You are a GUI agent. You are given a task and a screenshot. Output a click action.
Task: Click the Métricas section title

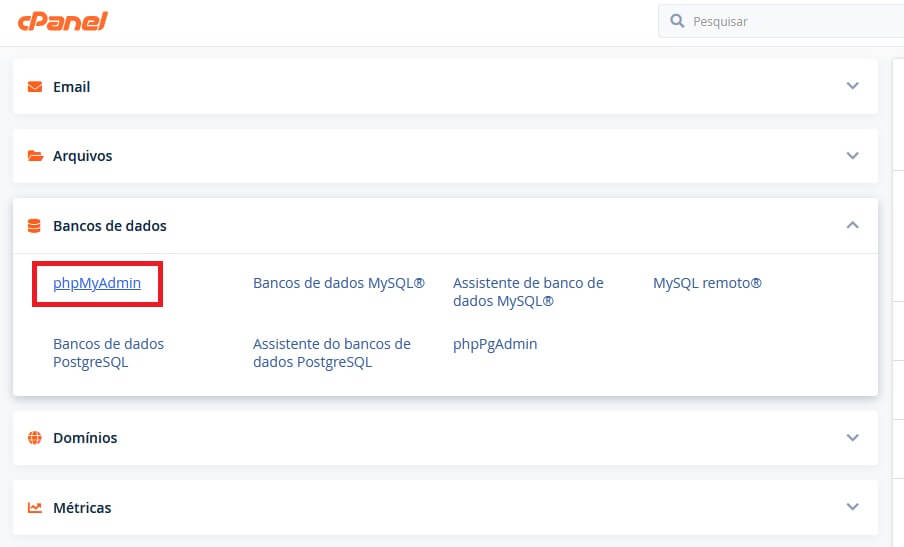pos(82,507)
